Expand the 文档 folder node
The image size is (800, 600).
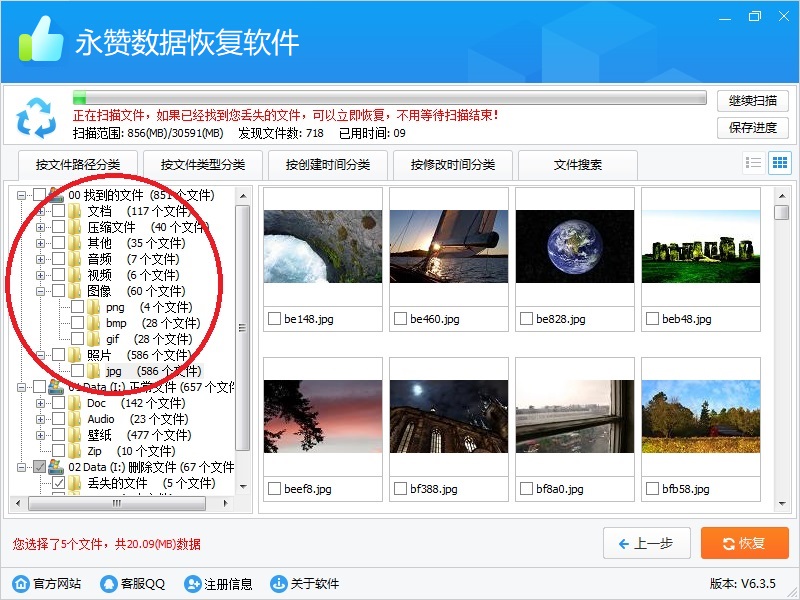pos(41,211)
